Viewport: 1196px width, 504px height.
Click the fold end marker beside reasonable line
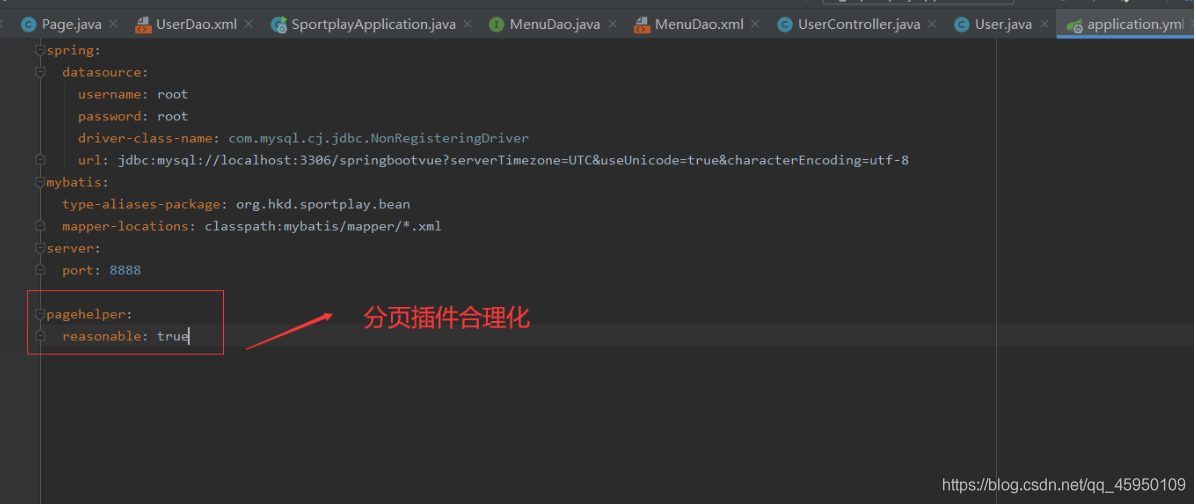[40, 335]
